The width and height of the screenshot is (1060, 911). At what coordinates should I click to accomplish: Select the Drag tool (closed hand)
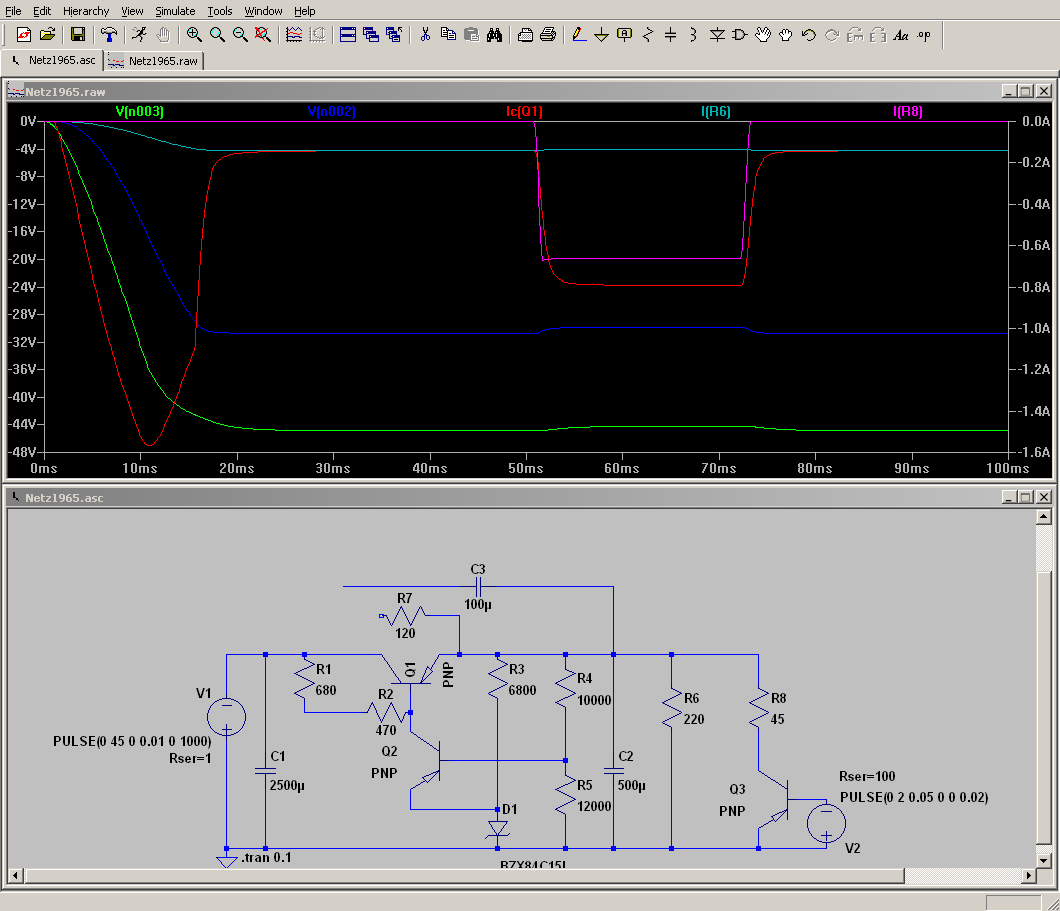786,34
